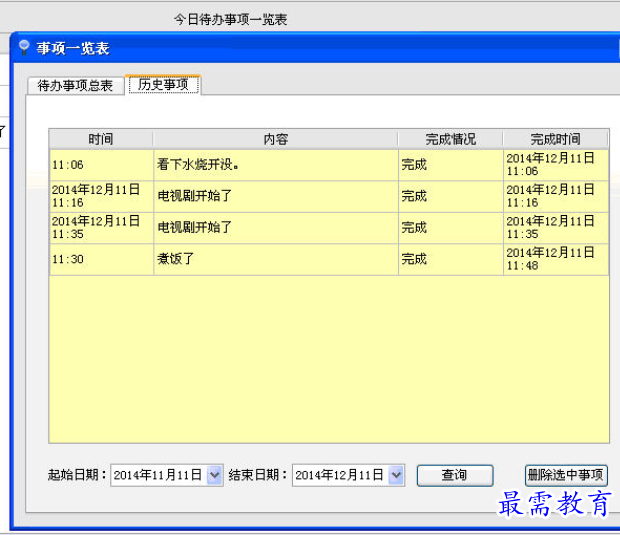620x535 pixels.
Task: Click the 删除选中事项 button
Action: [566, 476]
